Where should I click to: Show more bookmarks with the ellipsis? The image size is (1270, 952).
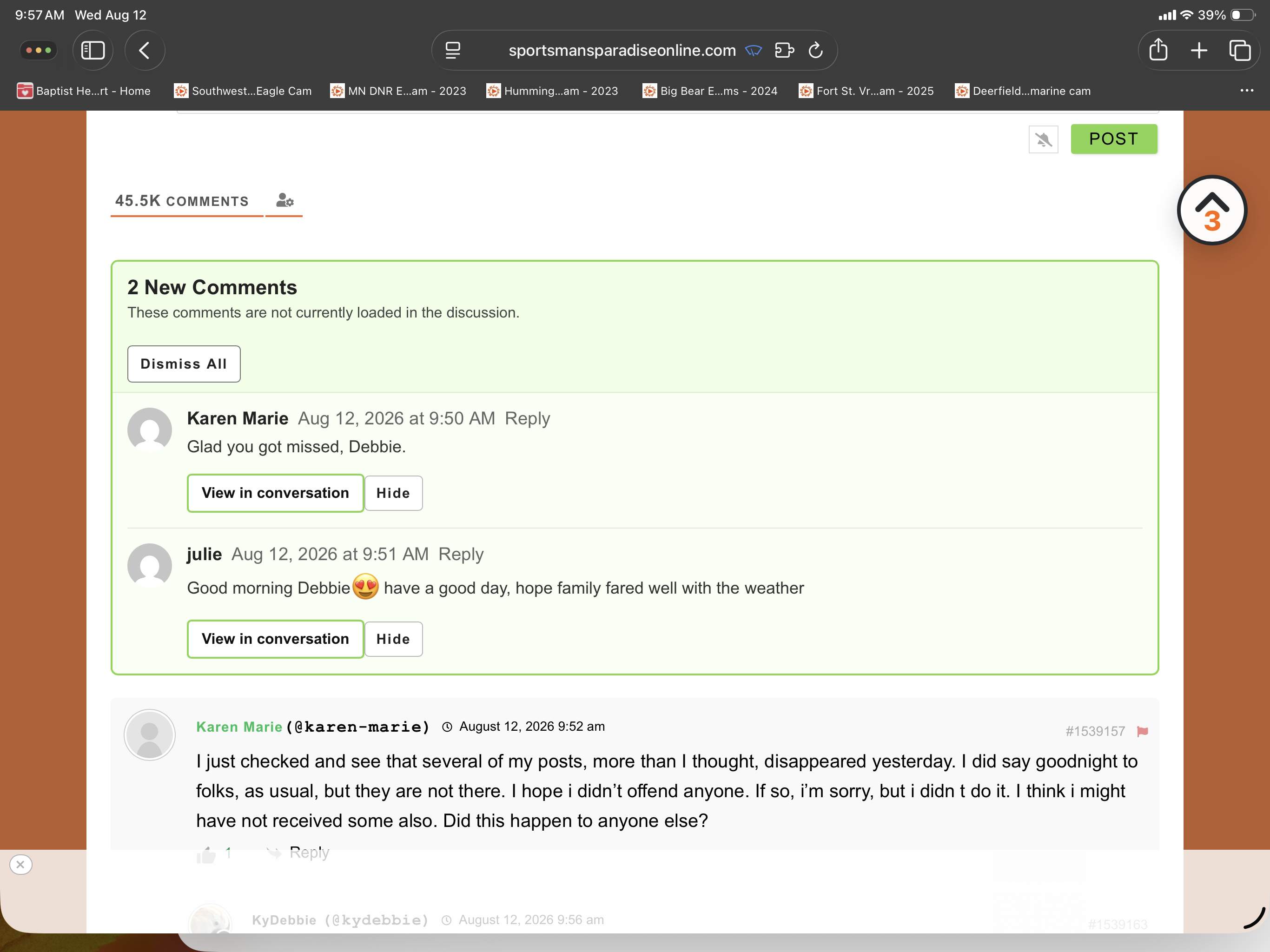point(1246,90)
